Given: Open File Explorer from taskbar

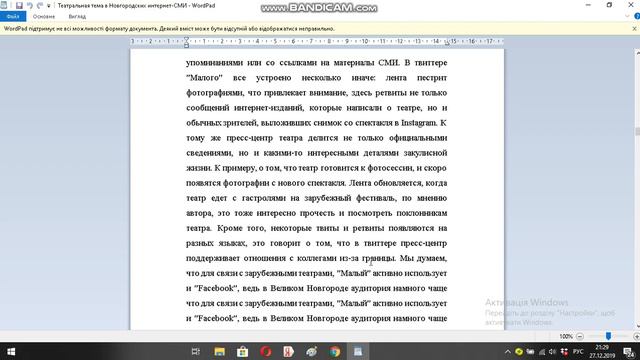Looking at the screenshot, I should tap(219, 351).
